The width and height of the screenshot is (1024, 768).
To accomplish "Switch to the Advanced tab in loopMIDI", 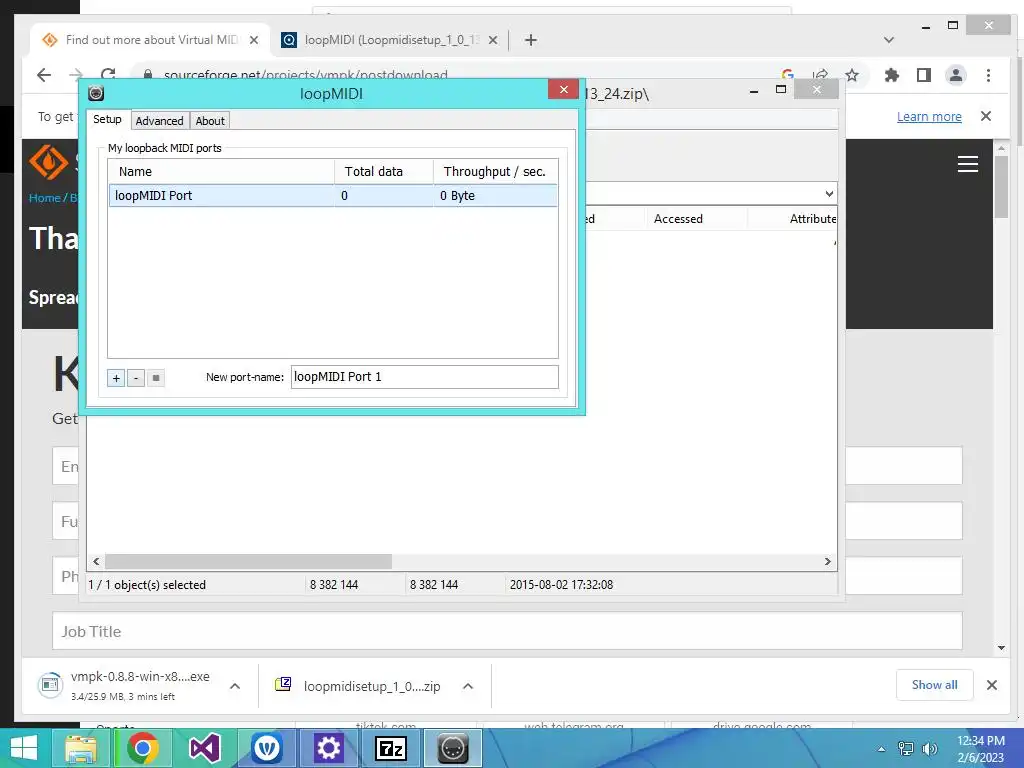I will (x=159, y=121).
